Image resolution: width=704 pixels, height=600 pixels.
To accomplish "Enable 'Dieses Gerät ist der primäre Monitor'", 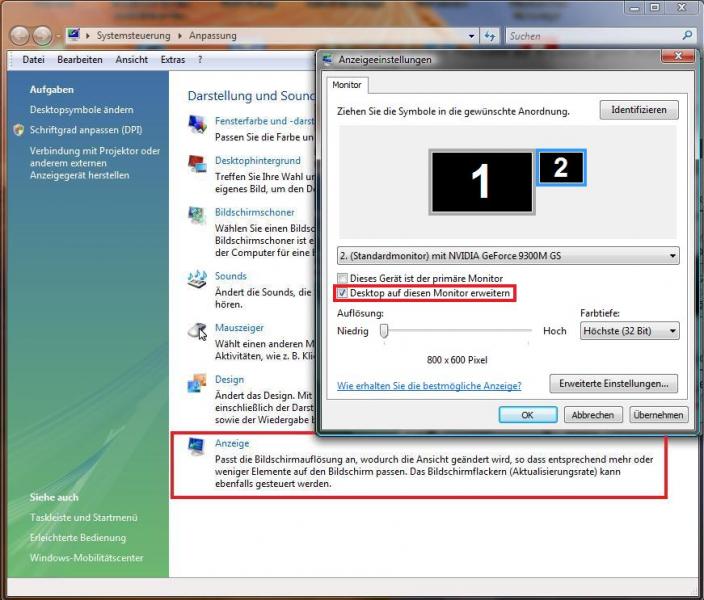I will click(343, 278).
